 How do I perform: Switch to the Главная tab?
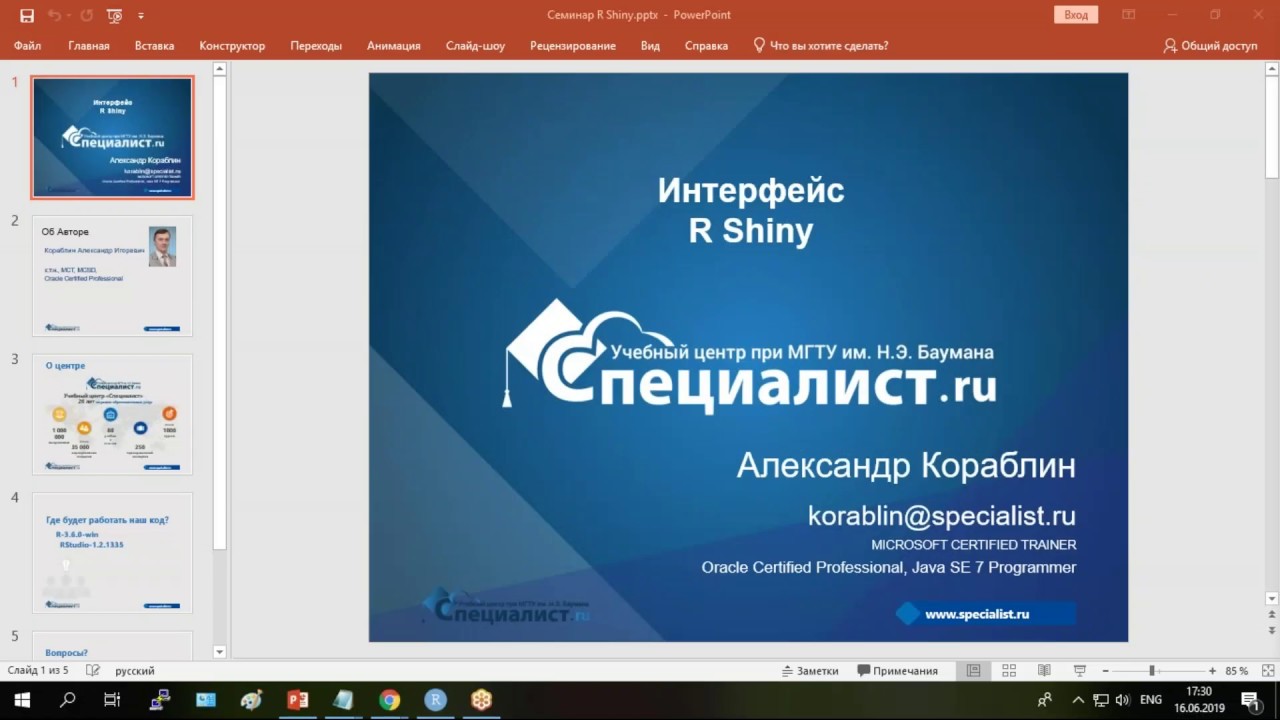pyautogui.click(x=89, y=46)
